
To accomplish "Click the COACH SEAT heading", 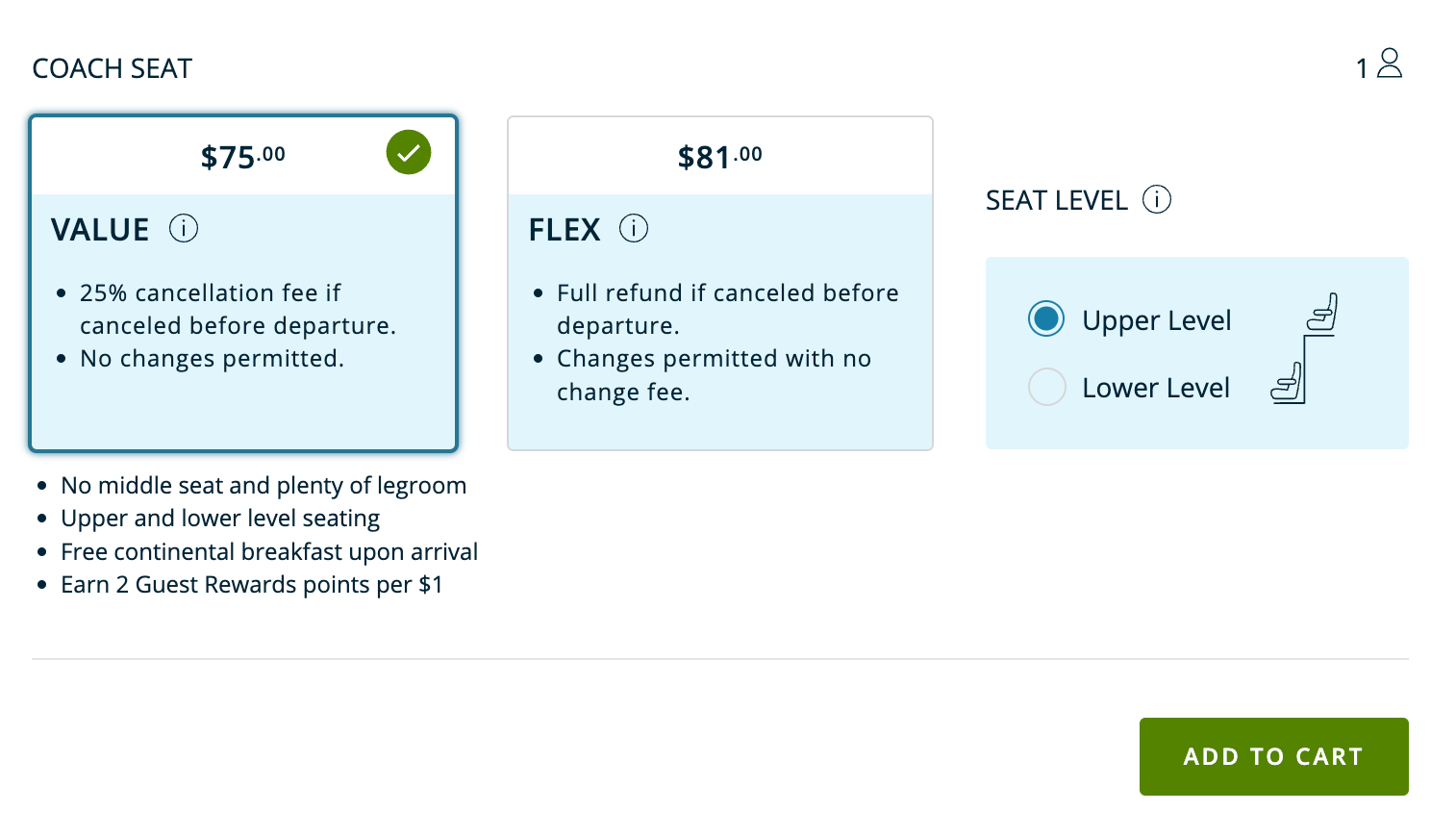I will (112, 67).
